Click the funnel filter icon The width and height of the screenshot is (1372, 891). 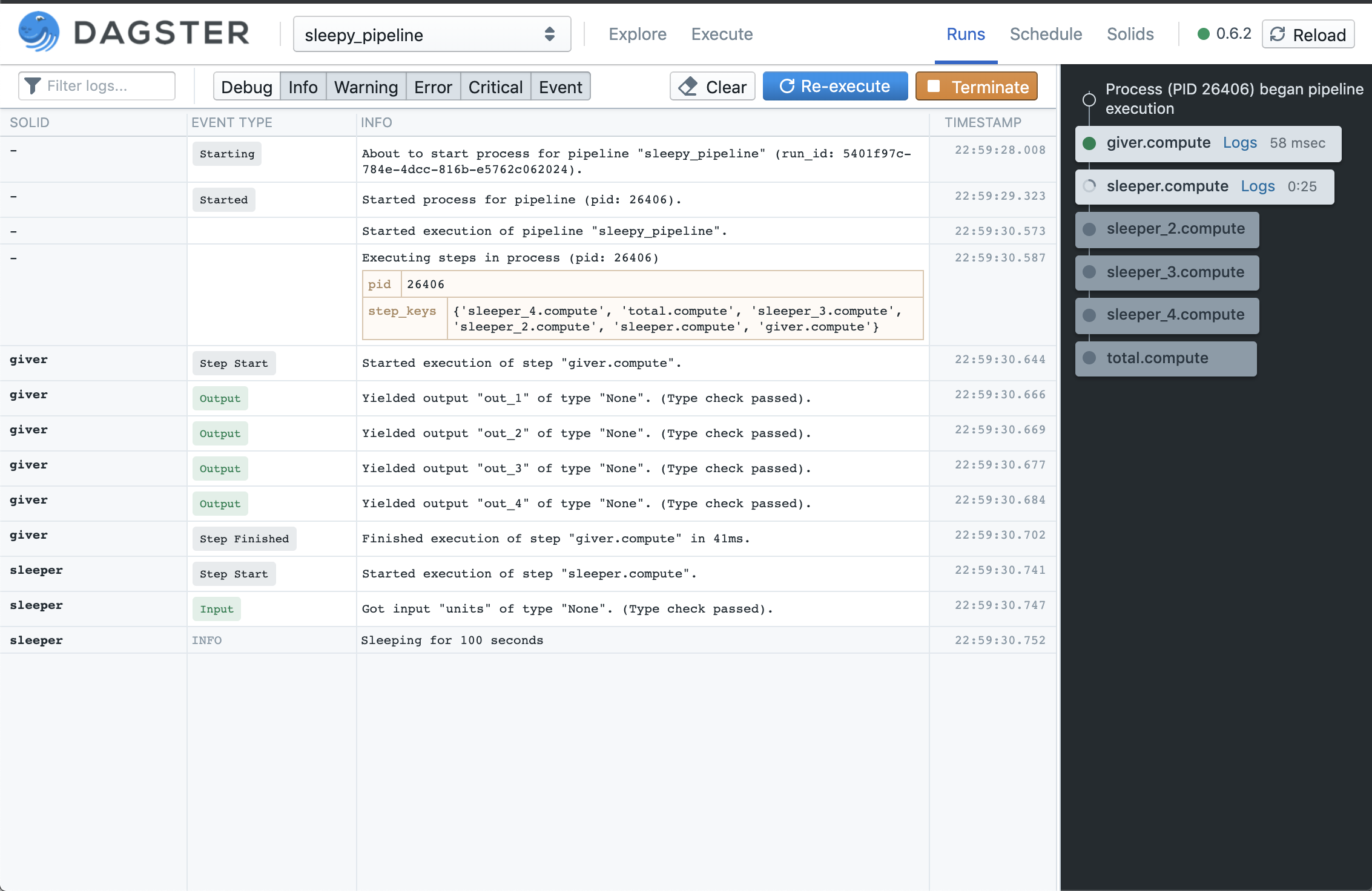pos(33,86)
